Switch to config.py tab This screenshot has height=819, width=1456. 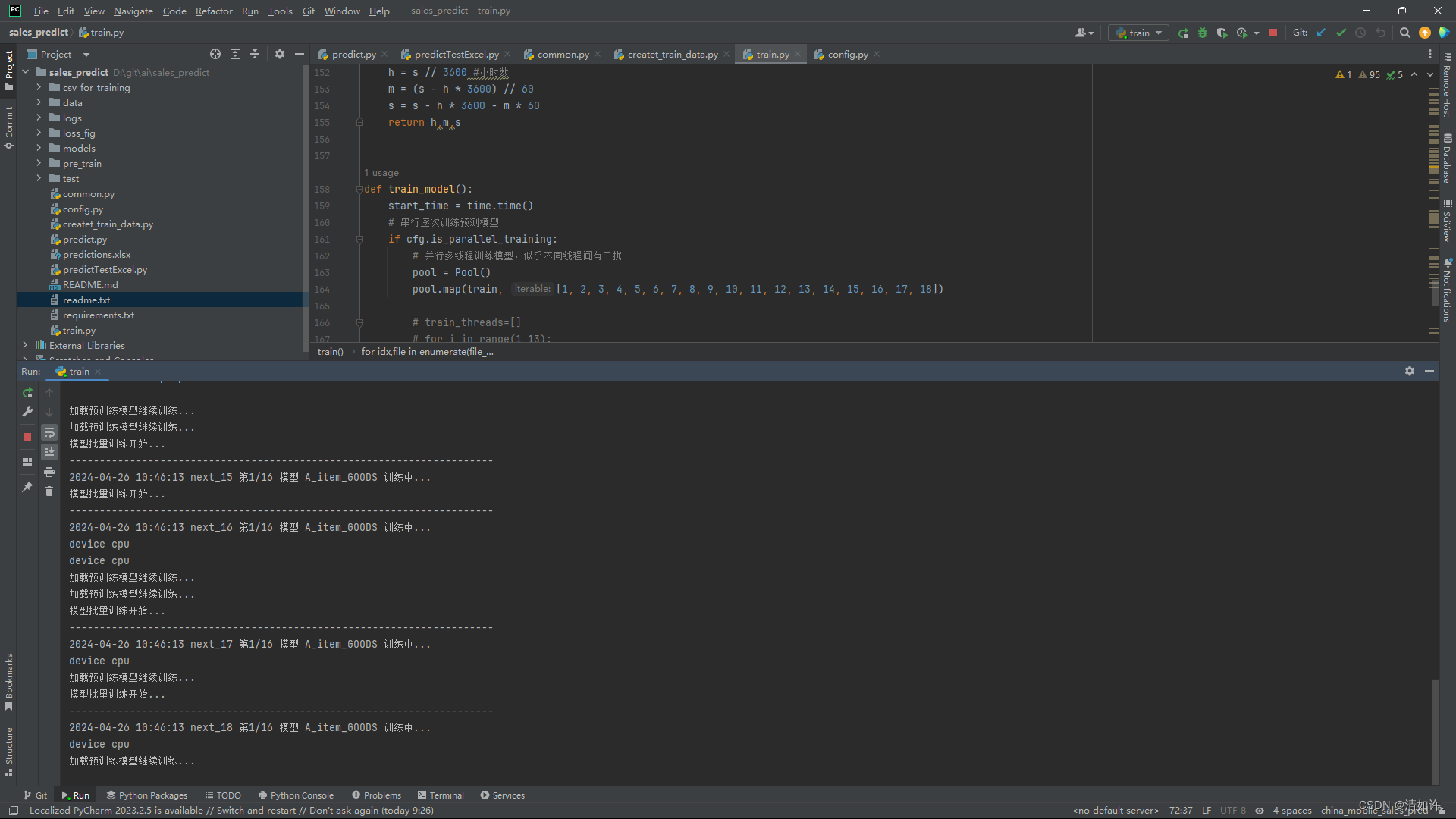pyautogui.click(x=847, y=54)
